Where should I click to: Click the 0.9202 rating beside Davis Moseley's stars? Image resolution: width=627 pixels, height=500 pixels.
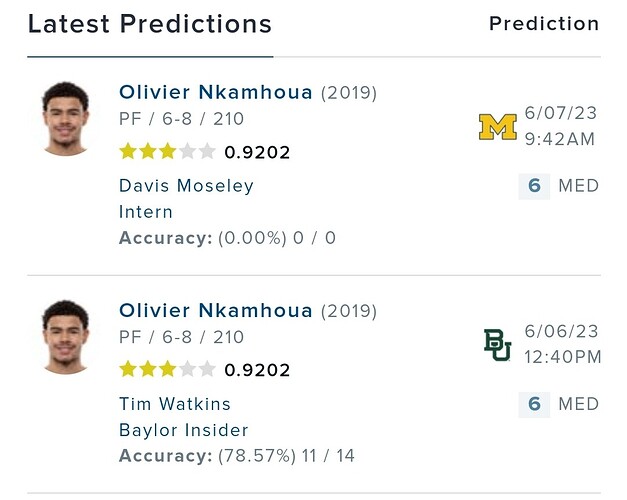point(257,153)
